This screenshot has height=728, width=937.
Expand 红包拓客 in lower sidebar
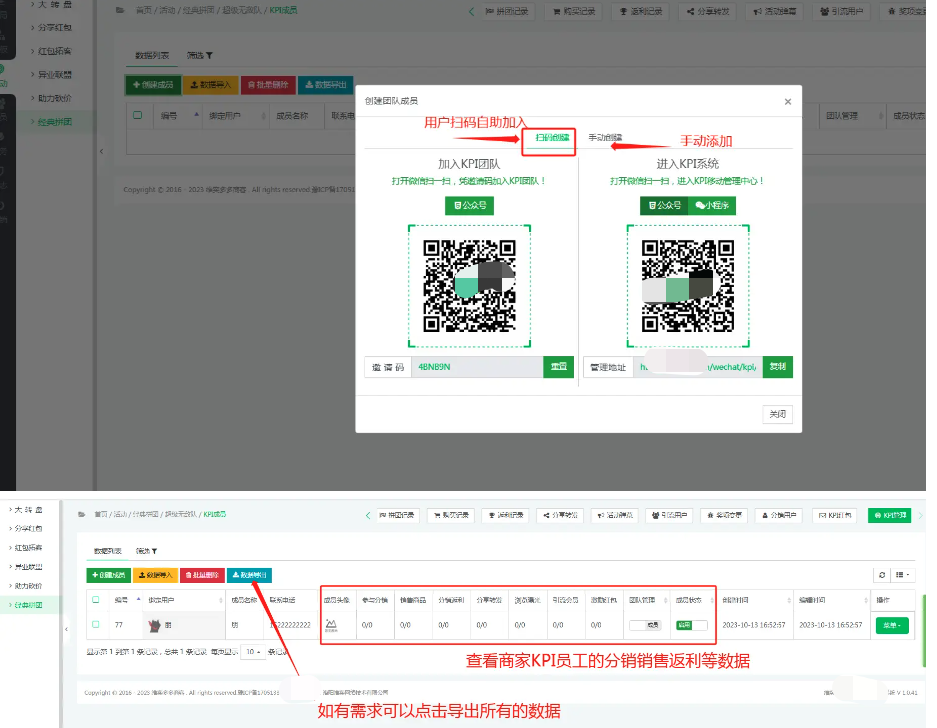pyautogui.click(x=29, y=548)
